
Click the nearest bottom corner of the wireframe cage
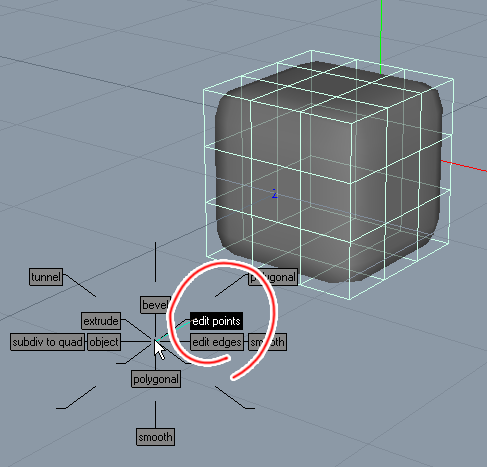pyautogui.click(x=350, y=299)
